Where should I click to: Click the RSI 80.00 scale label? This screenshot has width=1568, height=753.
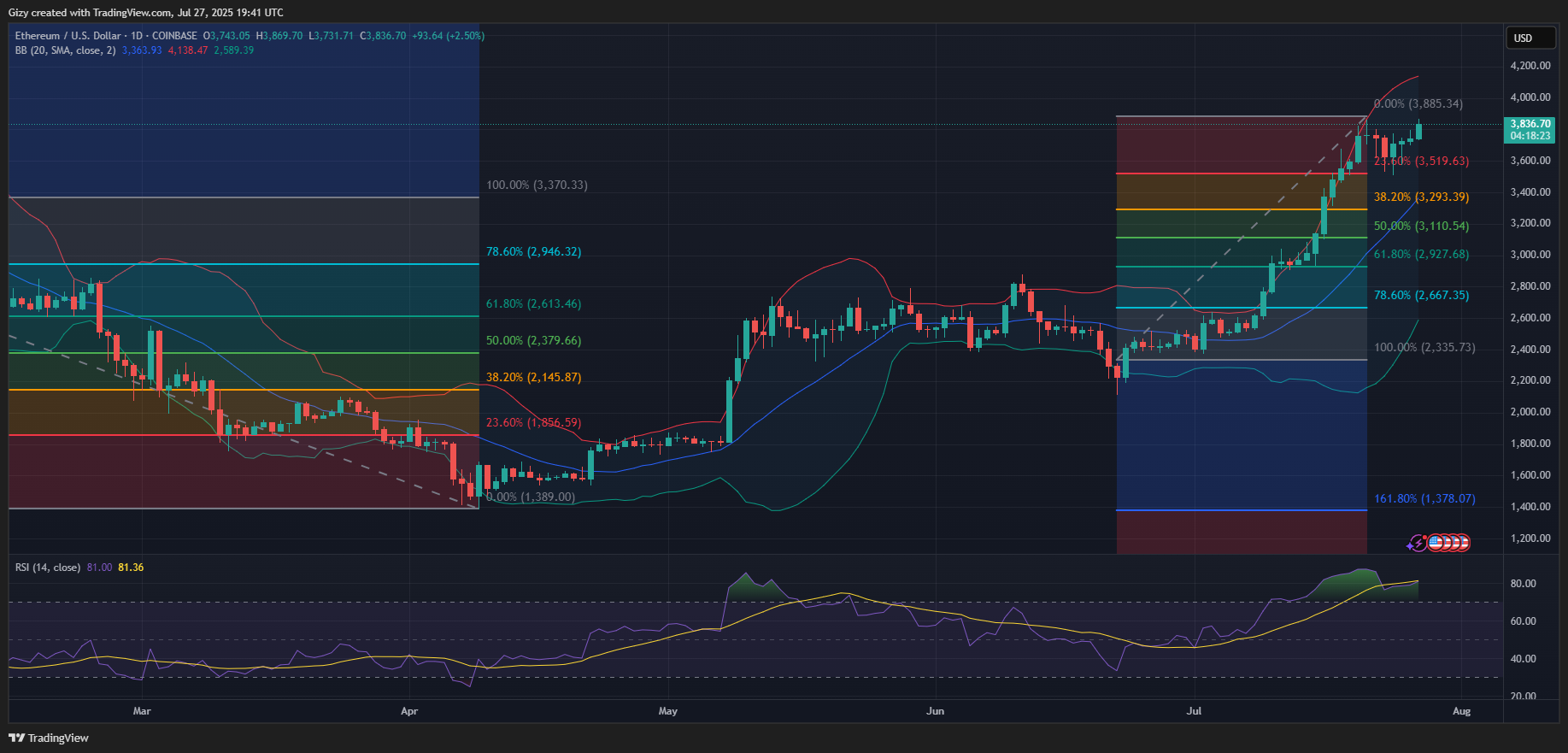point(1523,584)
